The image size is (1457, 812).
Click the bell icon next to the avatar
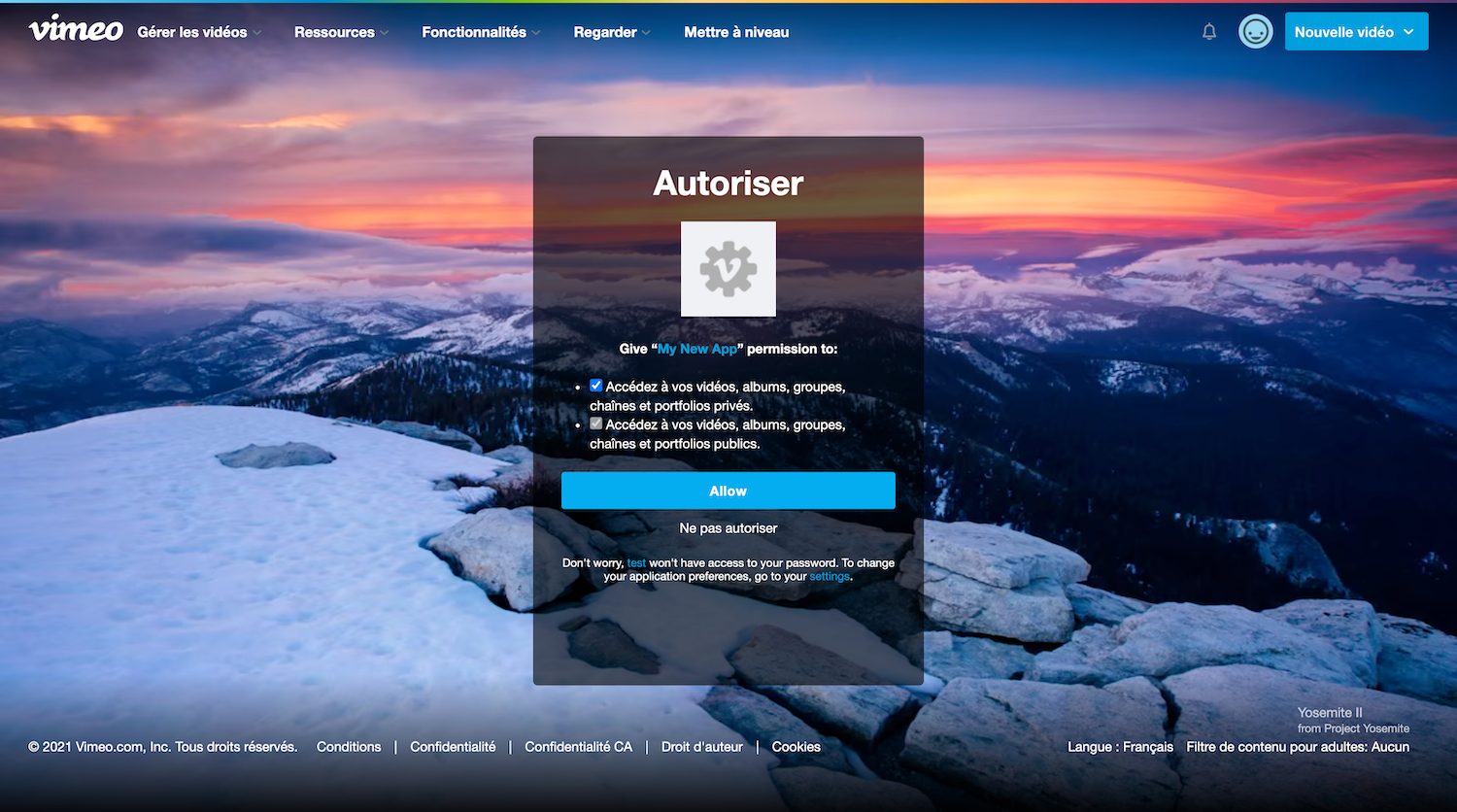(1208, 30)
